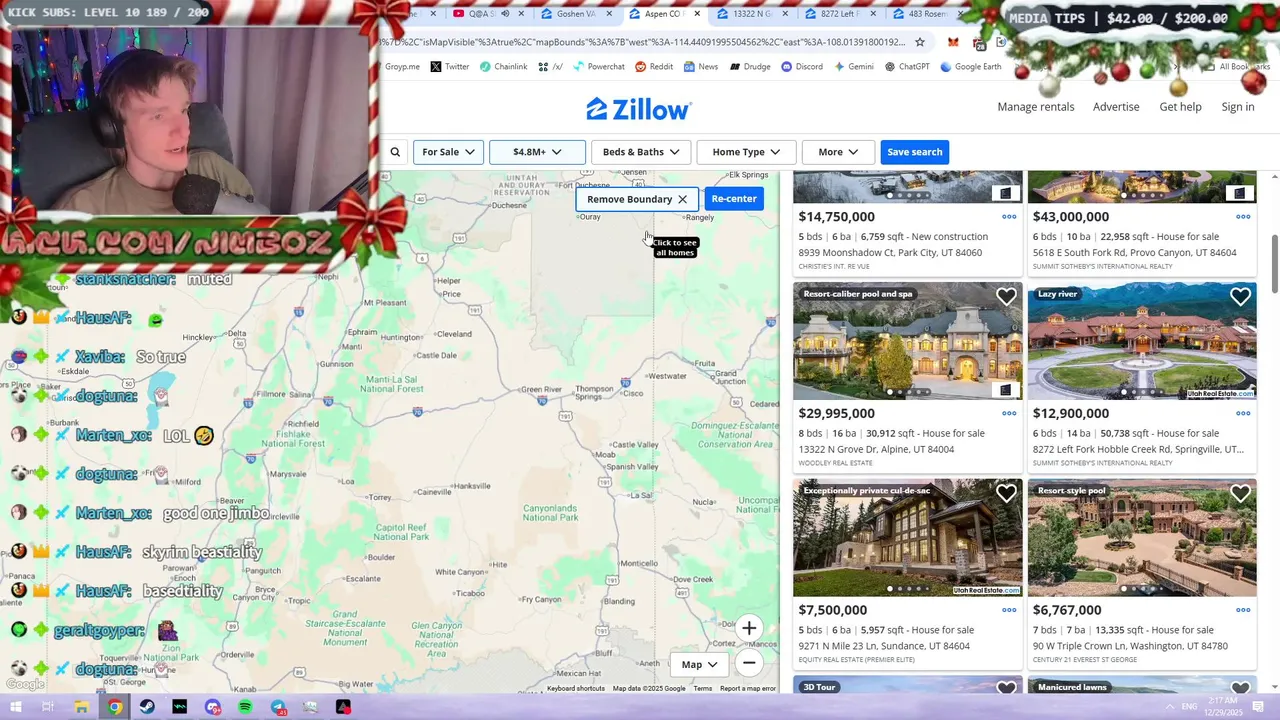
Task: Open the Drudge bookmark
Action: click(x=750, y=67)
